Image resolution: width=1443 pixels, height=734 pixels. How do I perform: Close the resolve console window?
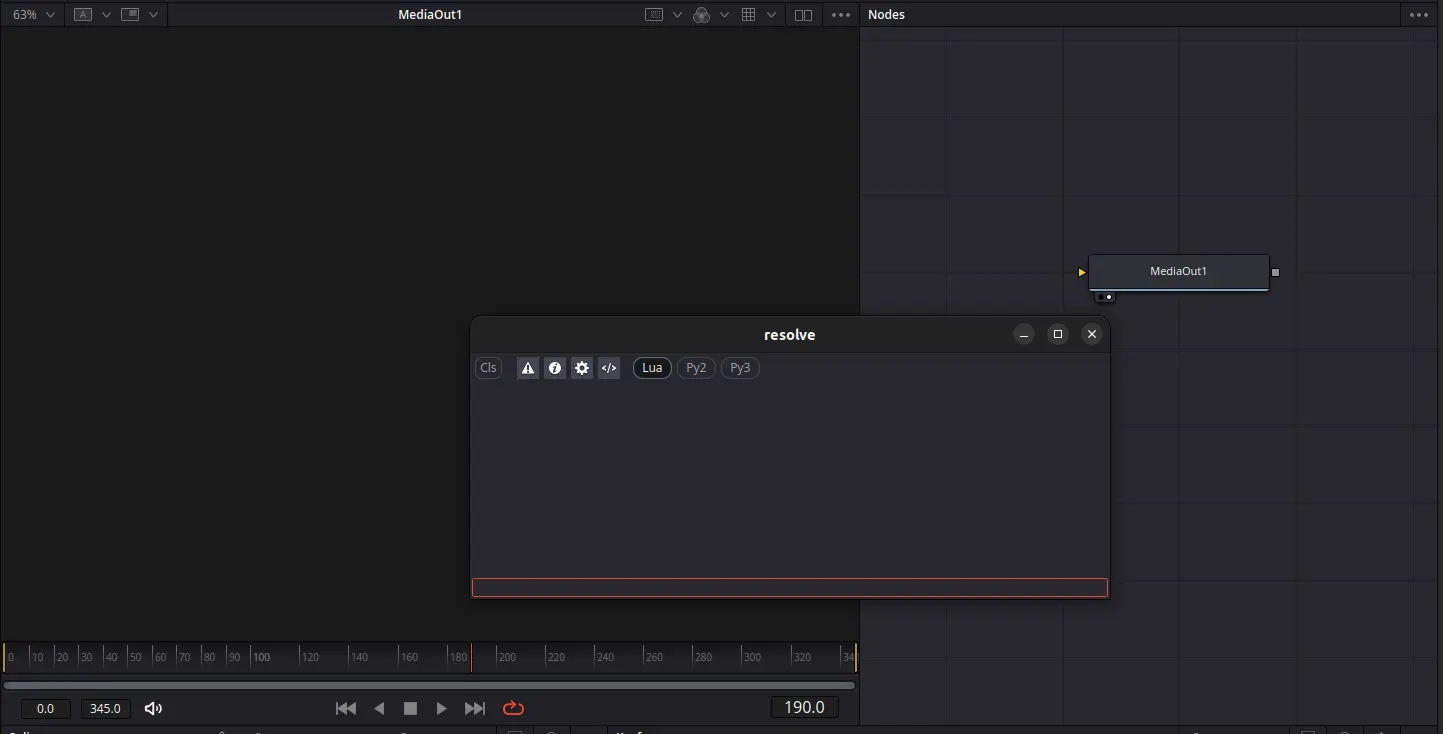(x=1092, y=335)
